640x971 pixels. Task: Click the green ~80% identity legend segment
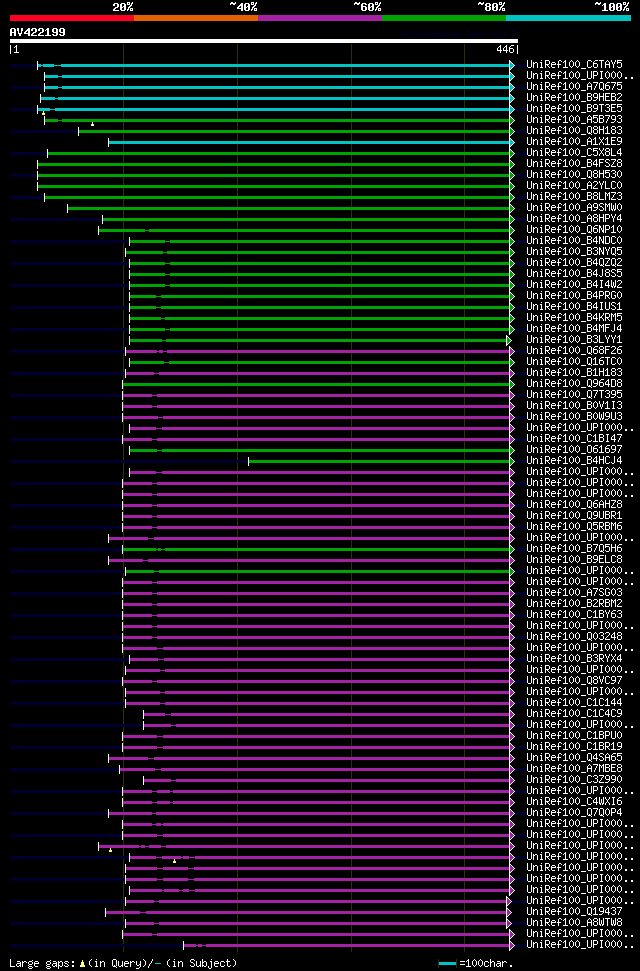click(x=444, y=18)
